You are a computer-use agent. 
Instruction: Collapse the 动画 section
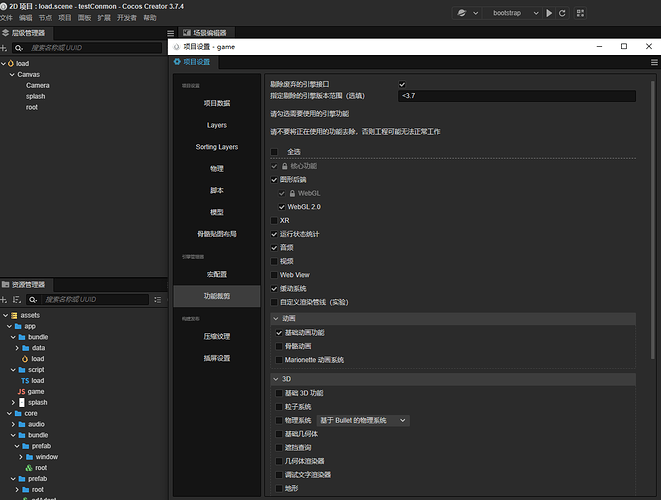coord(276,319)
